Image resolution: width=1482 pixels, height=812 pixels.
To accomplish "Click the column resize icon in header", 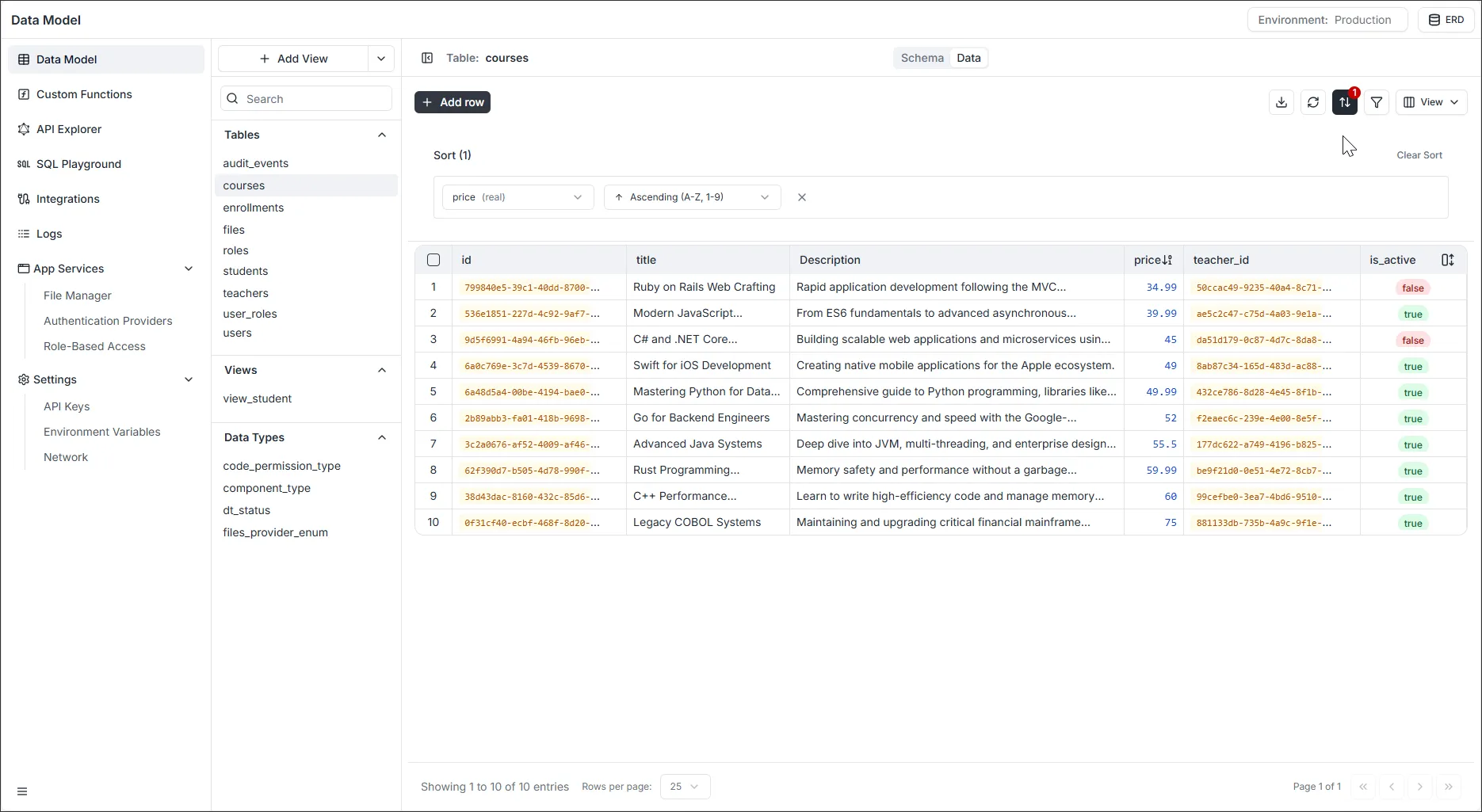I will (1447, 260).
